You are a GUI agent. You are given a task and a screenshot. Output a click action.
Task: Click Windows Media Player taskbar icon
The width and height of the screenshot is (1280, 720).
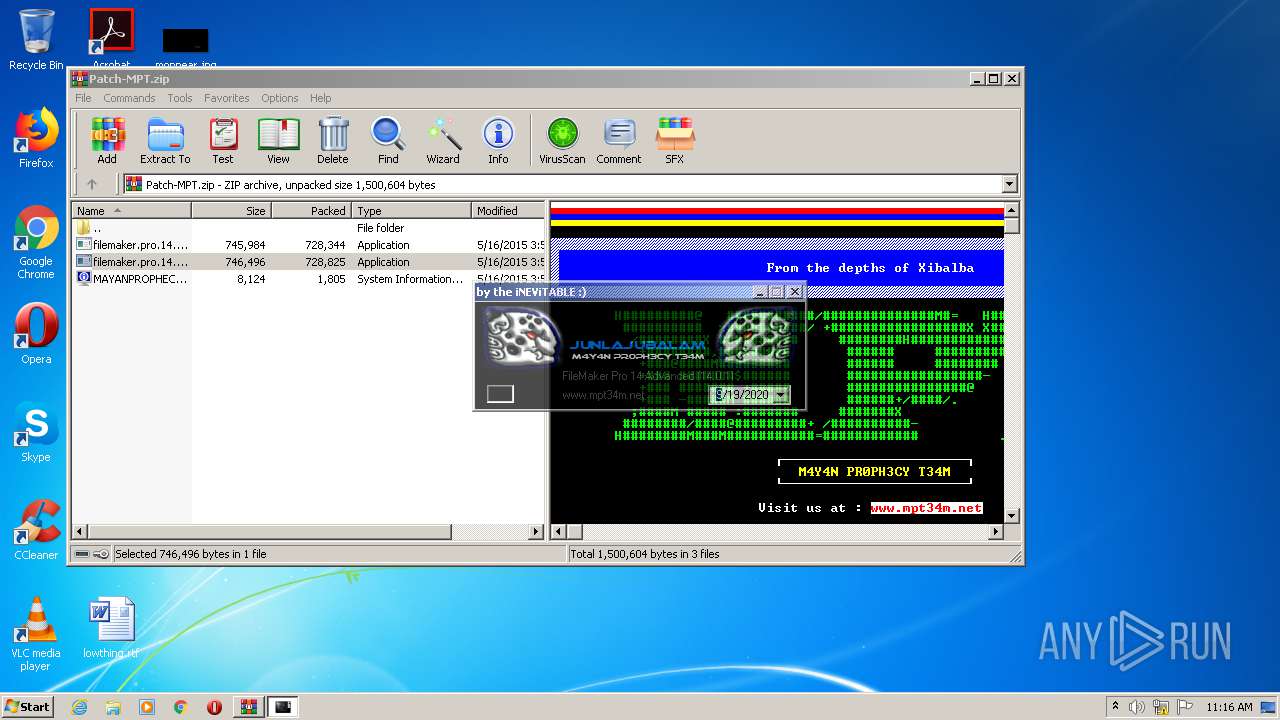click(x=147, y=707)
